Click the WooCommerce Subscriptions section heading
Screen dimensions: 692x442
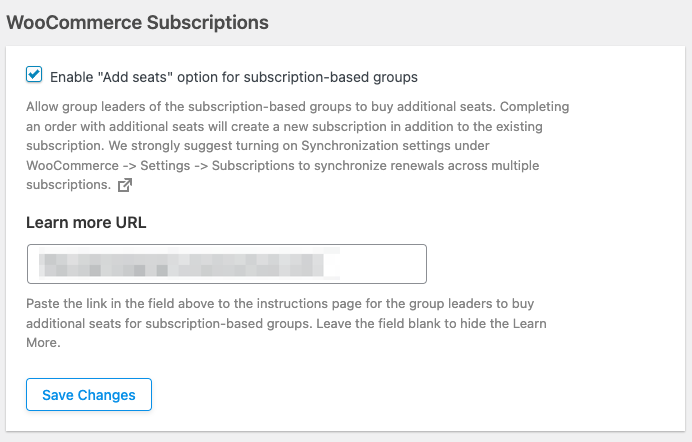pyautogui.click(x=137, y=20)
